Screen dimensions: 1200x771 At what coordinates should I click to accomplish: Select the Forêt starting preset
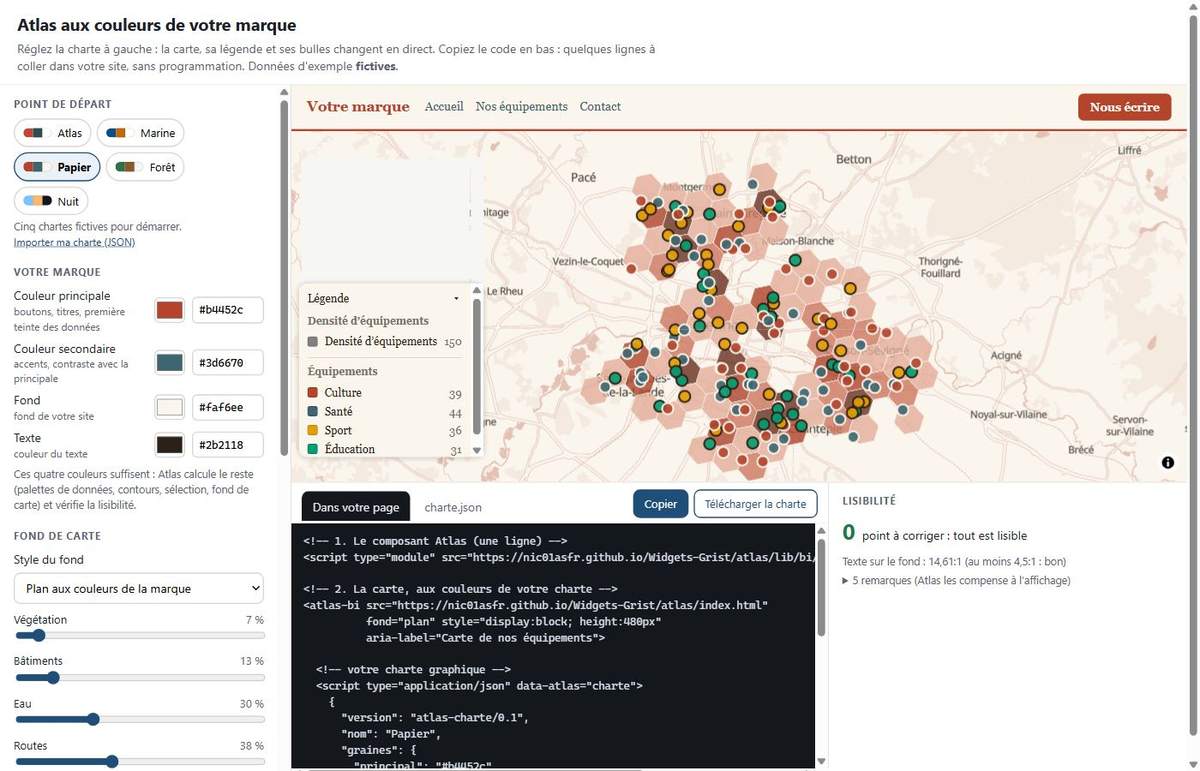coord(146,167)
